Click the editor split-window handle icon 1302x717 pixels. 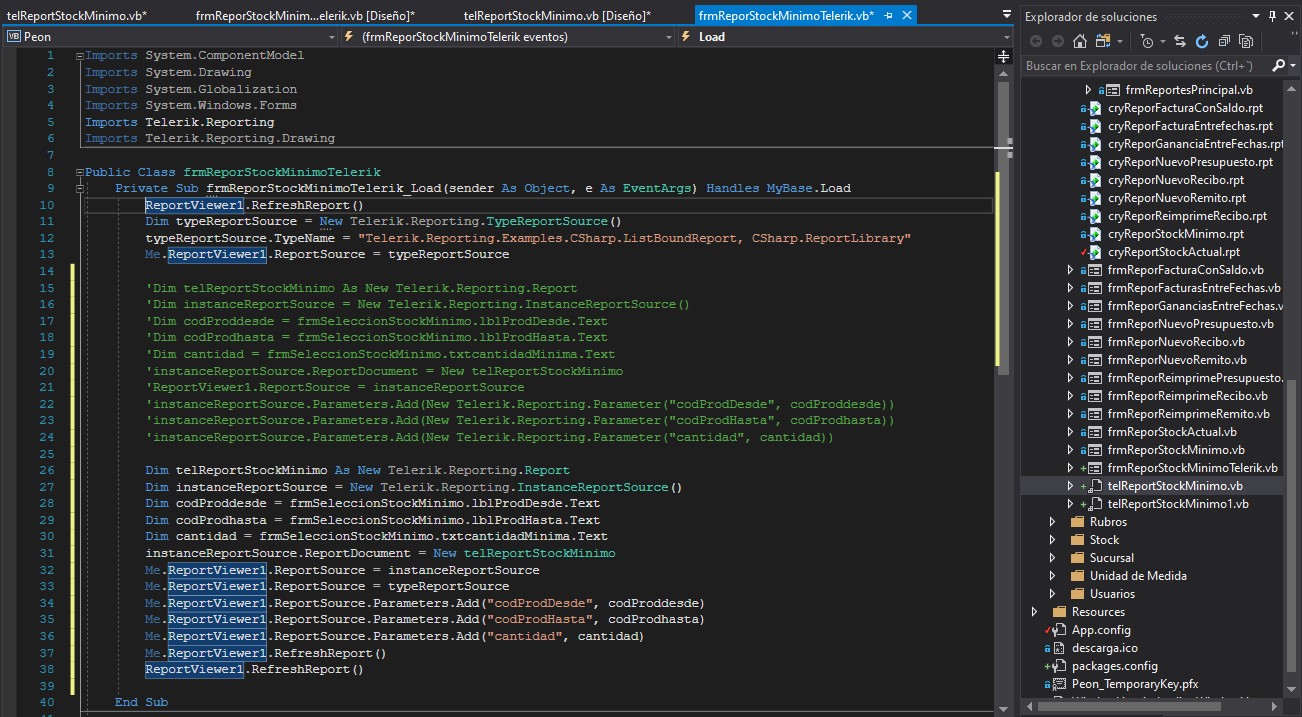click(x=1003, y=57)
